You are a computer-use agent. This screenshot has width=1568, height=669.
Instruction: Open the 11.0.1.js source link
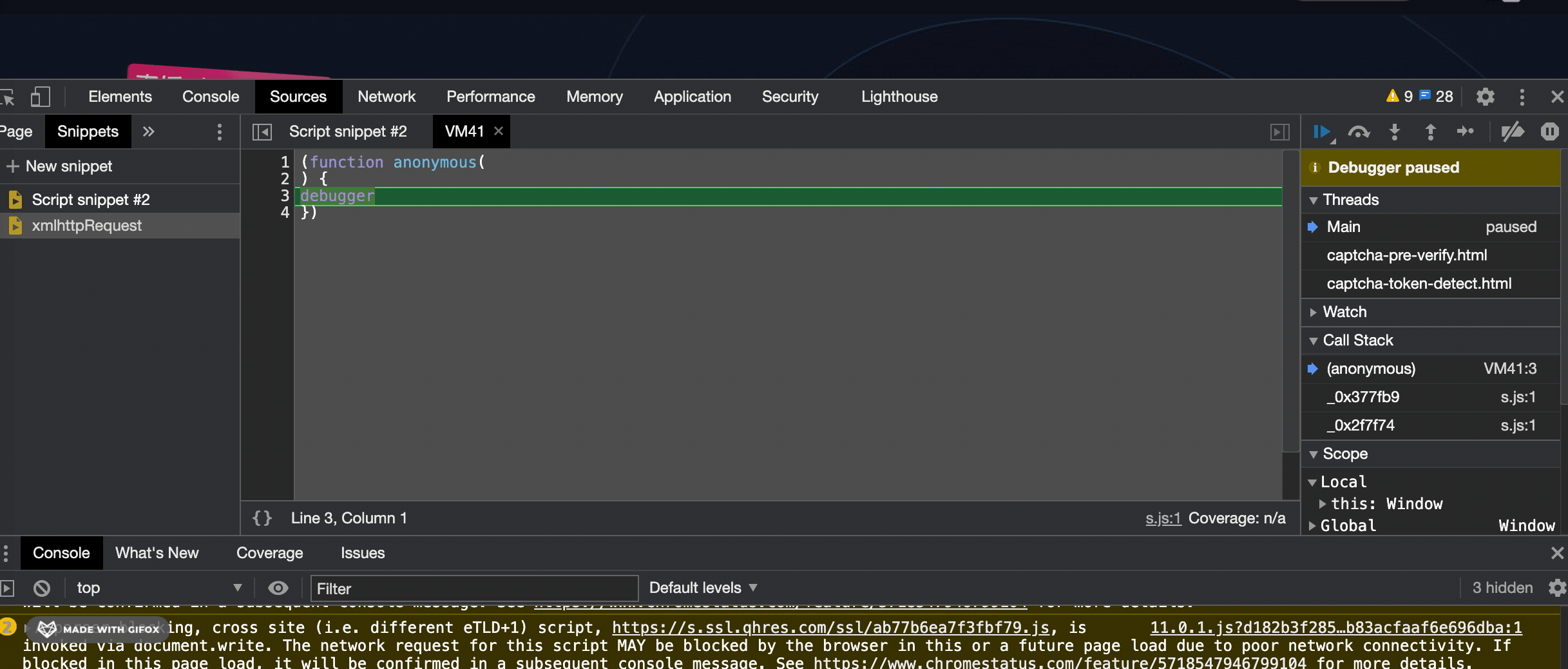point(1336,628)
